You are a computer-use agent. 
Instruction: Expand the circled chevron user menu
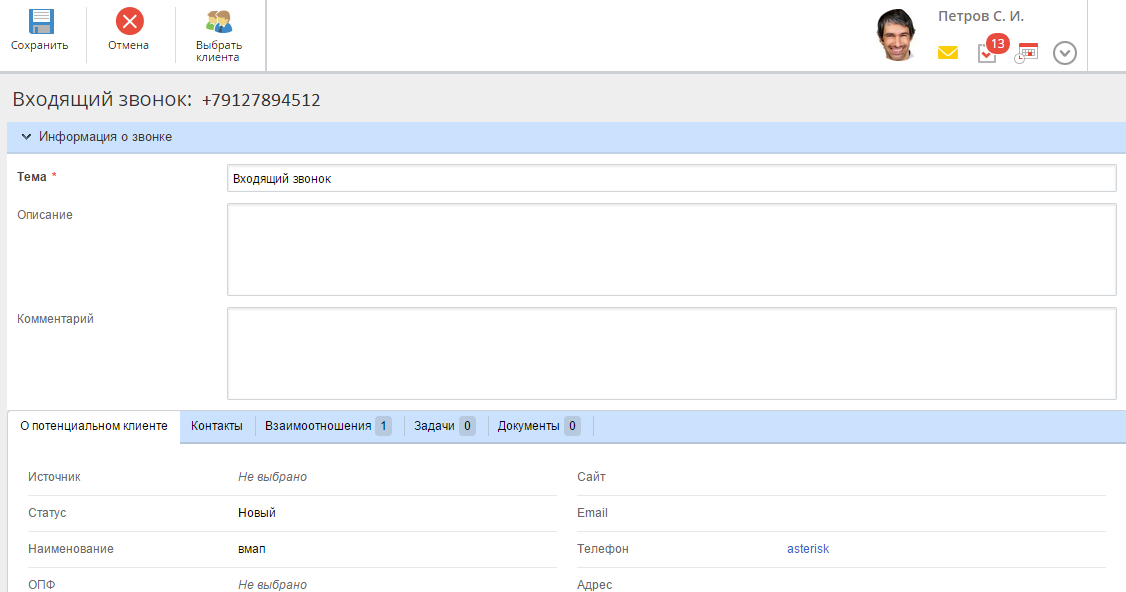[1065, 53]
